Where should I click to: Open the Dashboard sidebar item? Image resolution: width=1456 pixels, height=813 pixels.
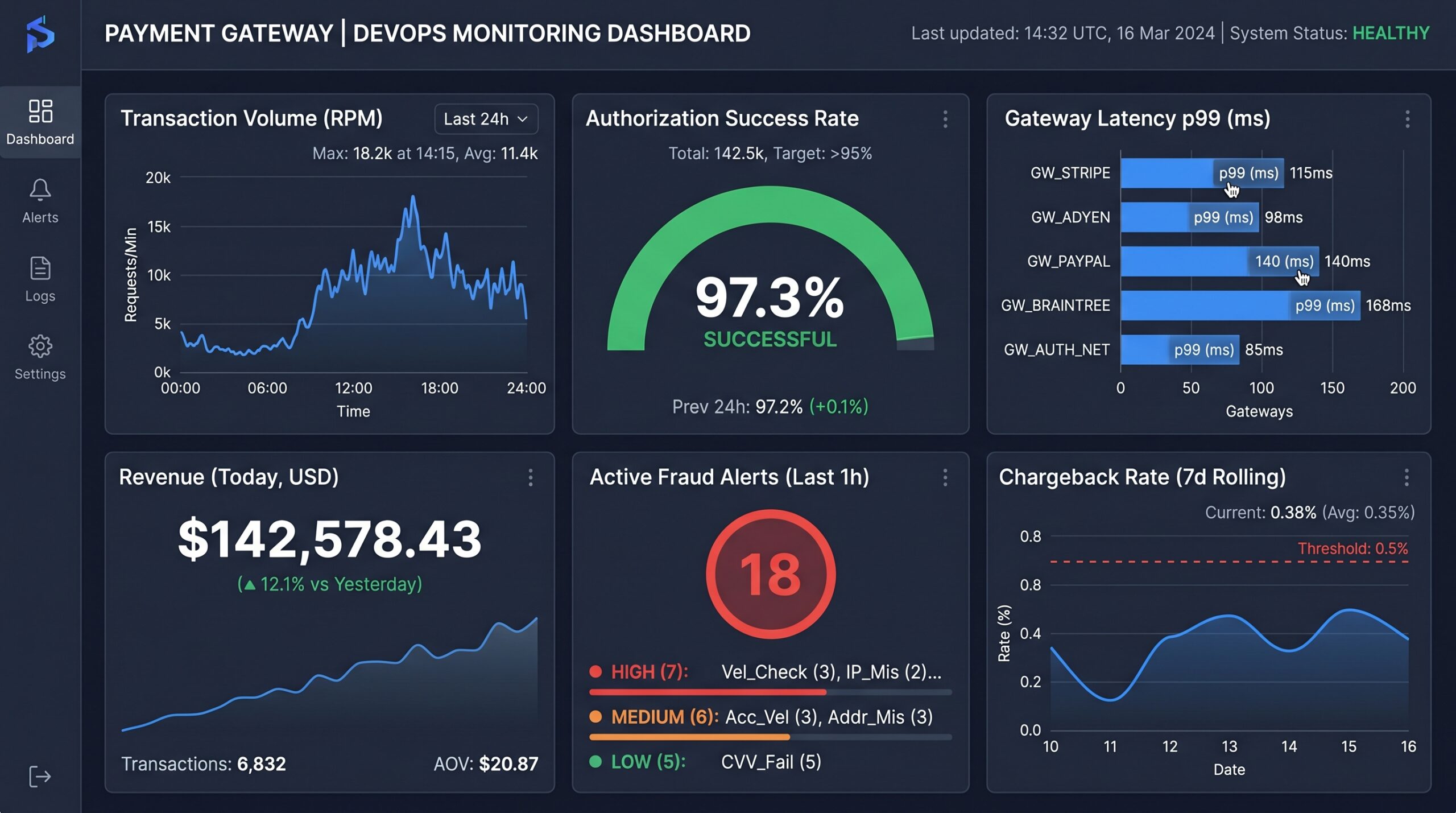click(40, 122)
